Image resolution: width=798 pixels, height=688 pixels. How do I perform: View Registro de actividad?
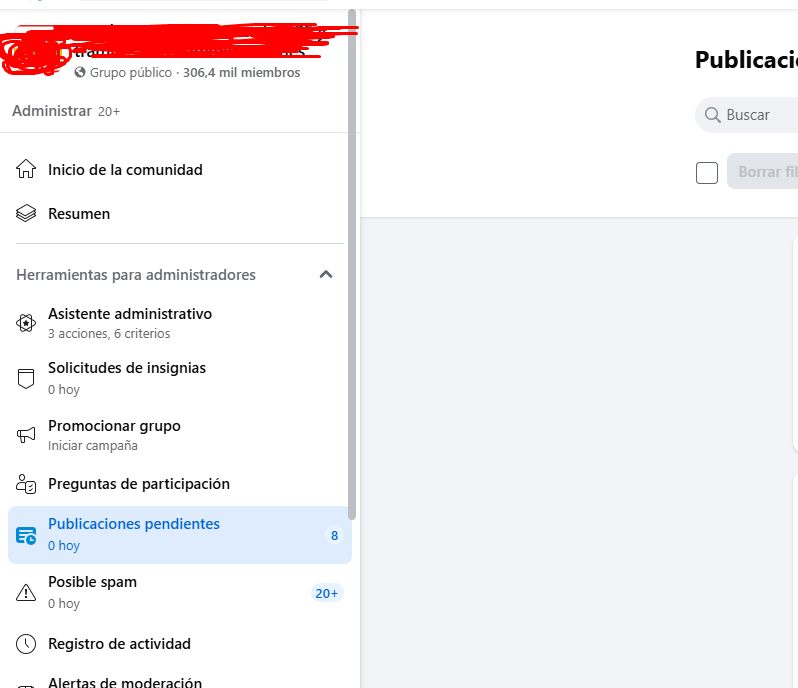(x=180, y=644)
